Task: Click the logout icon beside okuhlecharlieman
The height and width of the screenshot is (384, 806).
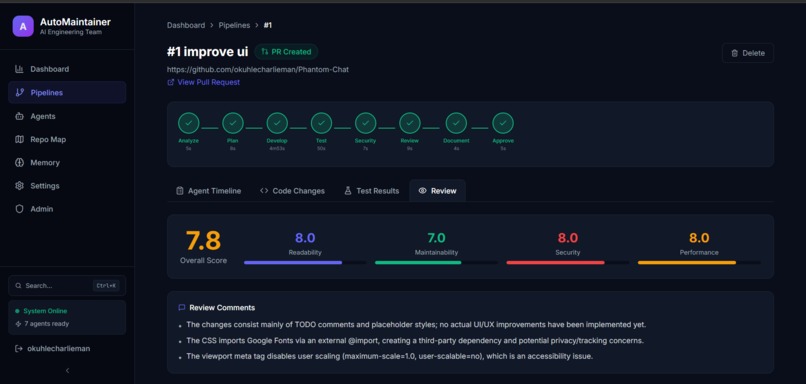Action: point(19,349)
